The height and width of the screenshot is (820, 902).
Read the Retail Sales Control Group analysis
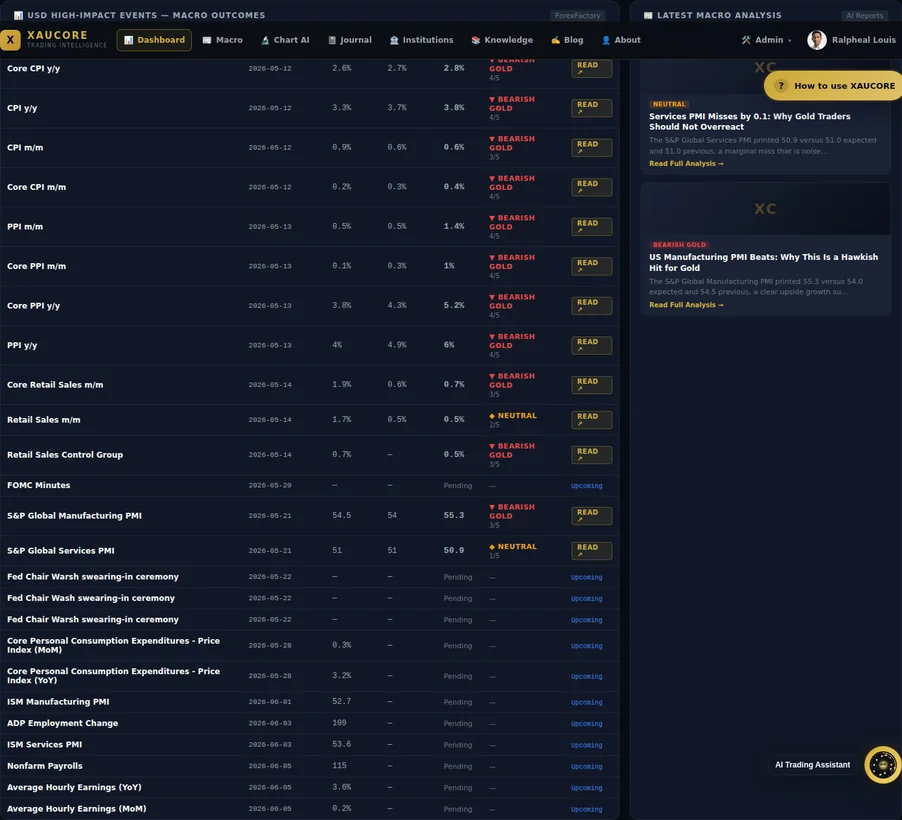tap(591, 455)
